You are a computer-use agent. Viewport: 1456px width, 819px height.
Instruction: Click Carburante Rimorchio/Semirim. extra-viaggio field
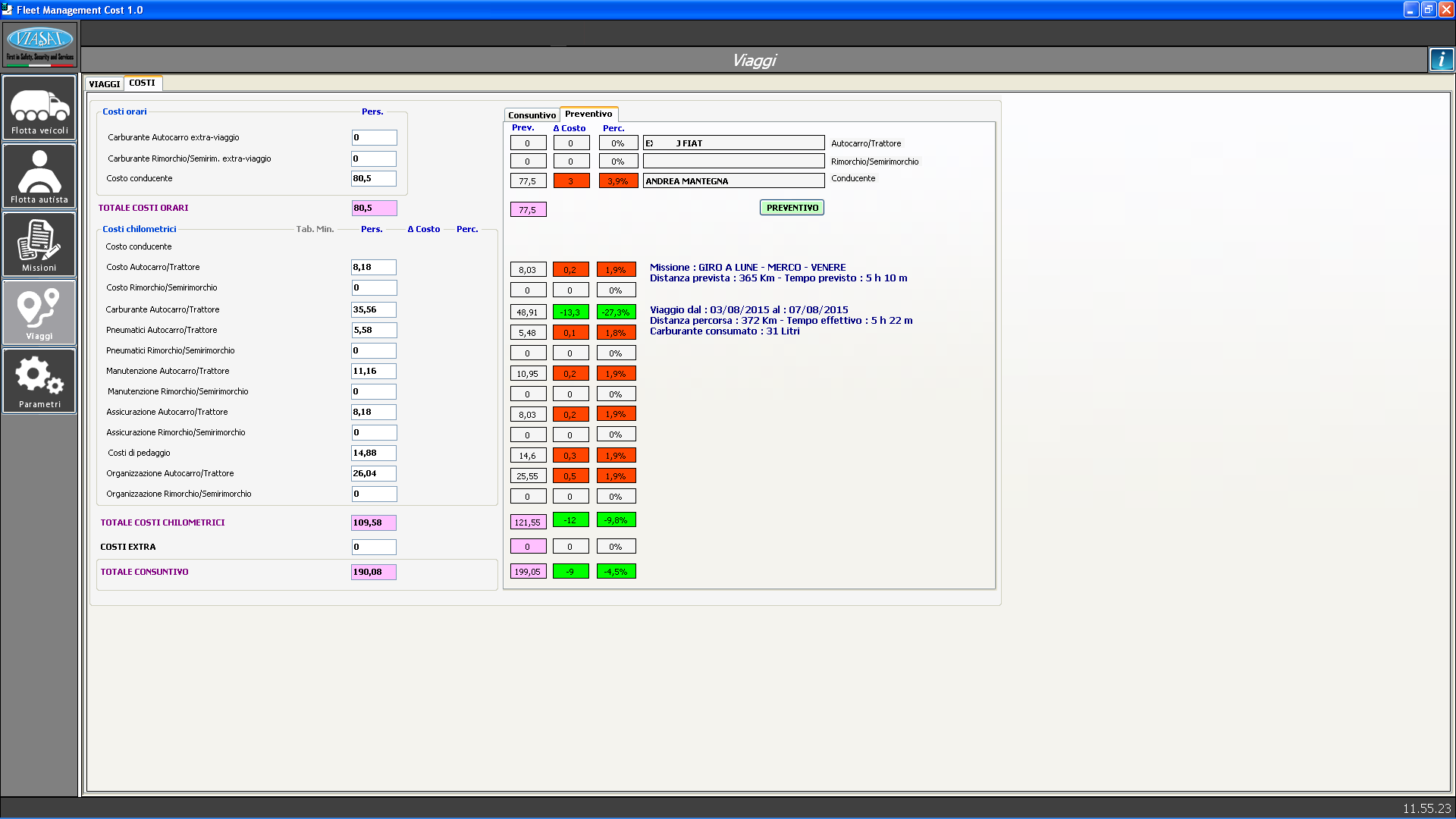point(374,158)
